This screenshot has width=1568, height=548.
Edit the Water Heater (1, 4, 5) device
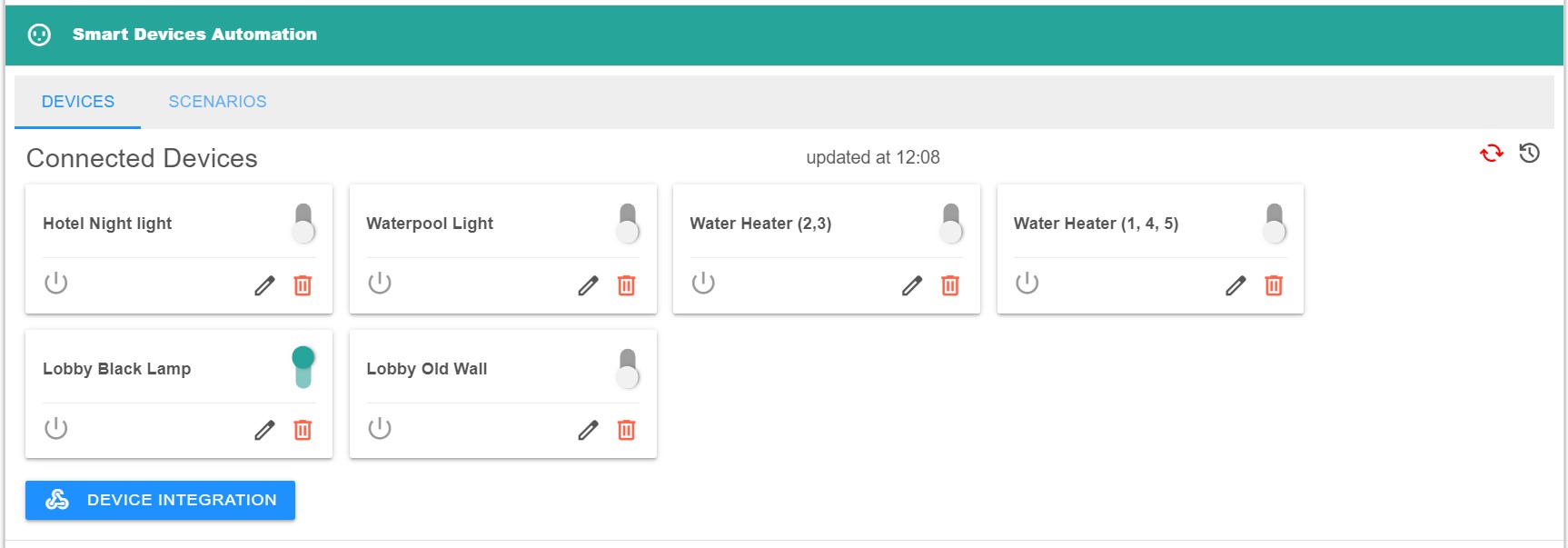1236,285
